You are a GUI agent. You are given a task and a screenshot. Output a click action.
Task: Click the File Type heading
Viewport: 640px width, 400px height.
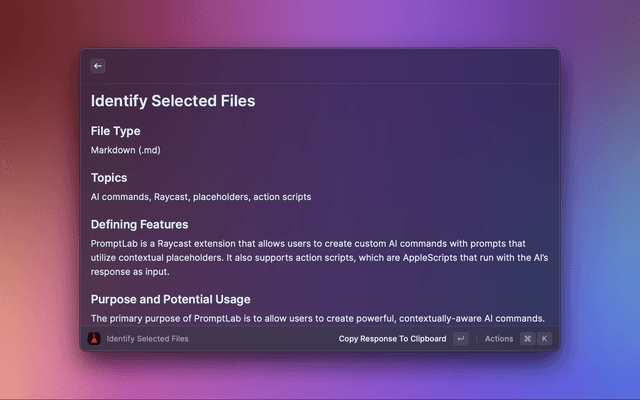point(116,131)
